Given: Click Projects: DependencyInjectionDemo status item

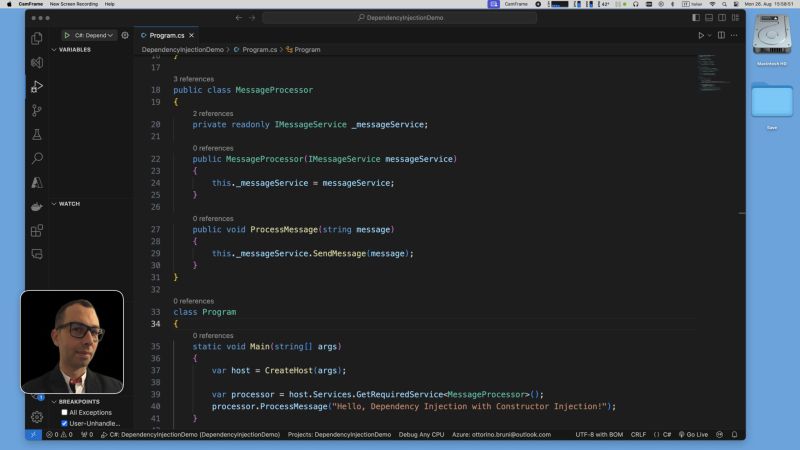Looking at the screenshot, I should 339,435.
